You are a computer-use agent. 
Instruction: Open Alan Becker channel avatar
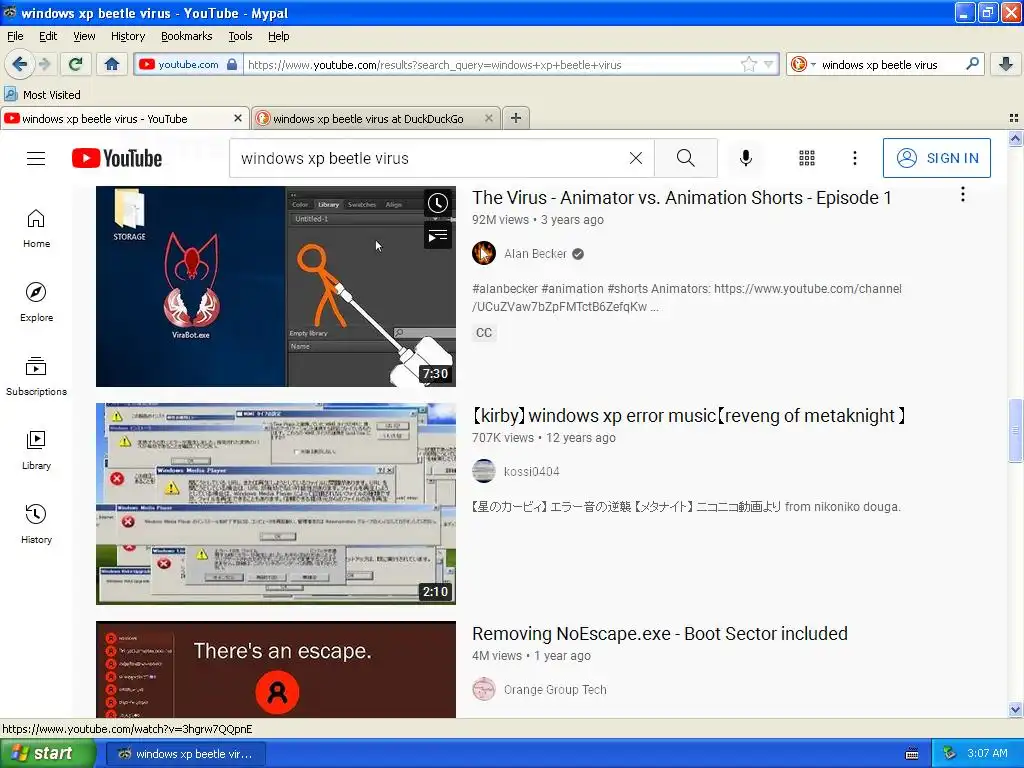coord(484,253)
